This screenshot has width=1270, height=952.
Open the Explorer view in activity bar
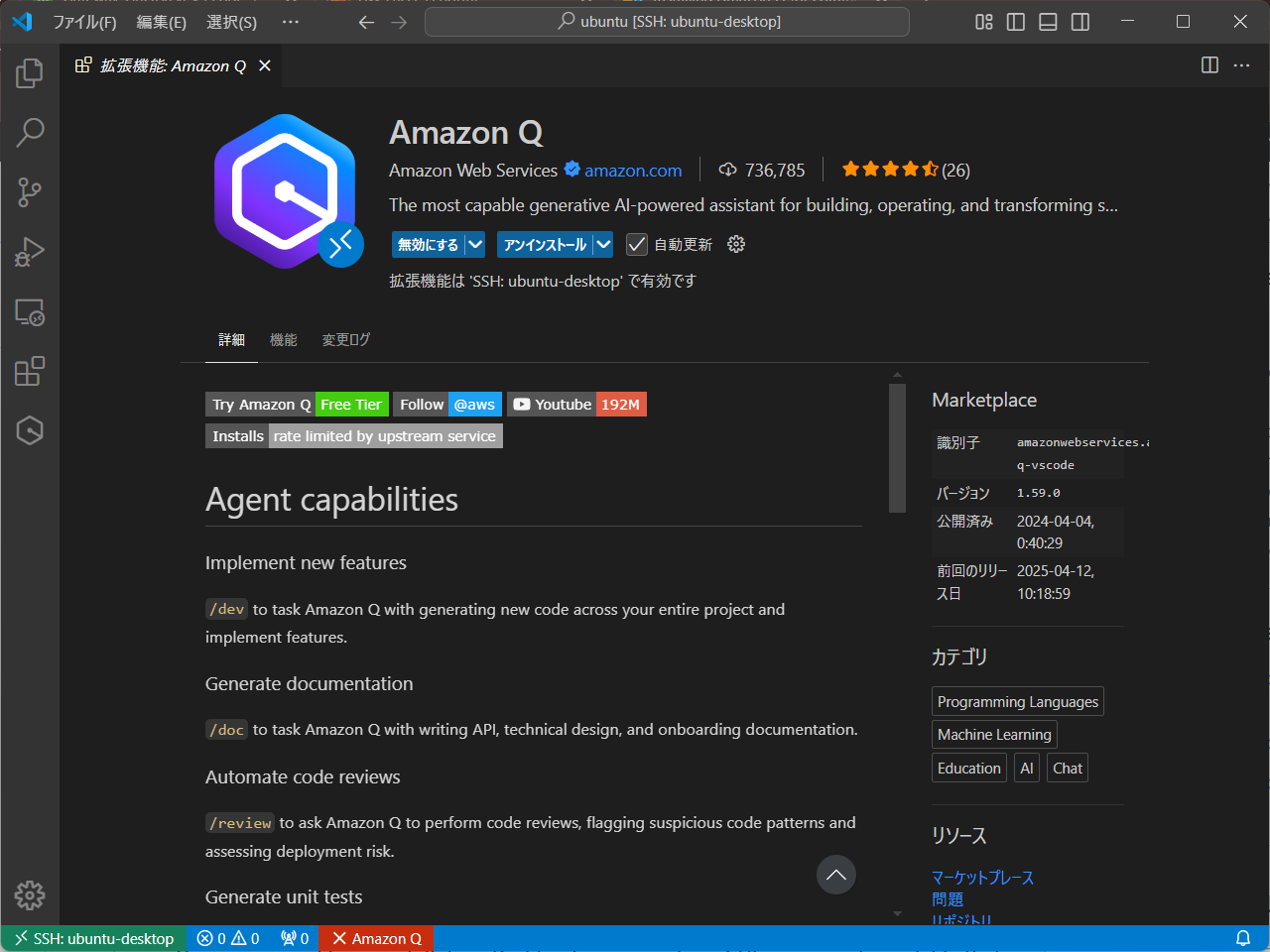pyautogui.click(x=30, y=72)
